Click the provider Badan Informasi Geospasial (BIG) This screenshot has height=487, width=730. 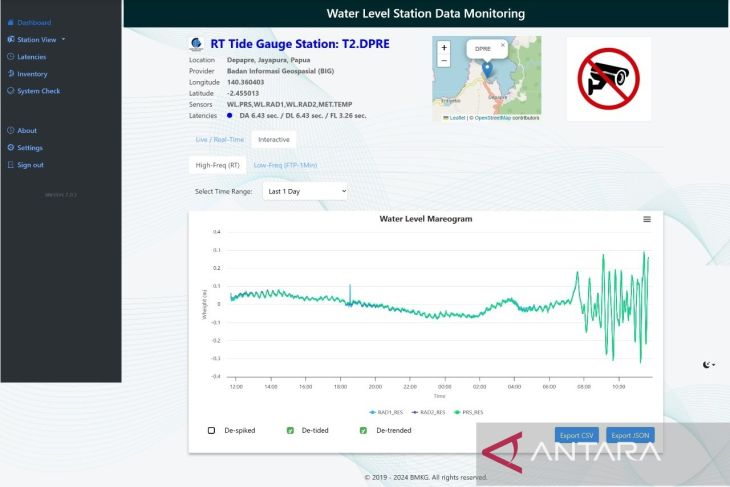tap(280, 71)
